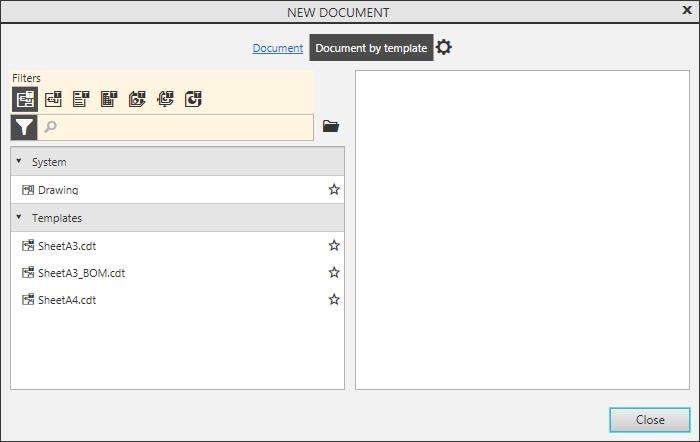Click the fourth filter icon with table columns
This screenshot has width=700, height=442.
(x=110, y=99)
